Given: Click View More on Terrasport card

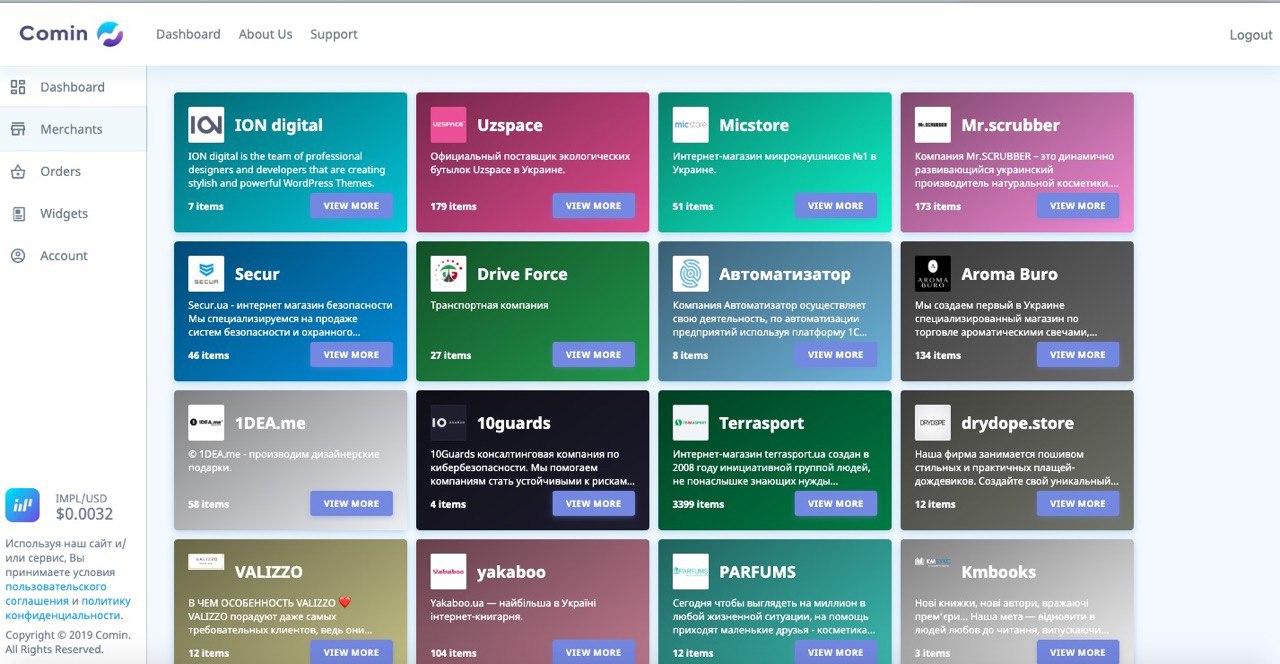Looking at the screenshot, I should coord(836,504).
